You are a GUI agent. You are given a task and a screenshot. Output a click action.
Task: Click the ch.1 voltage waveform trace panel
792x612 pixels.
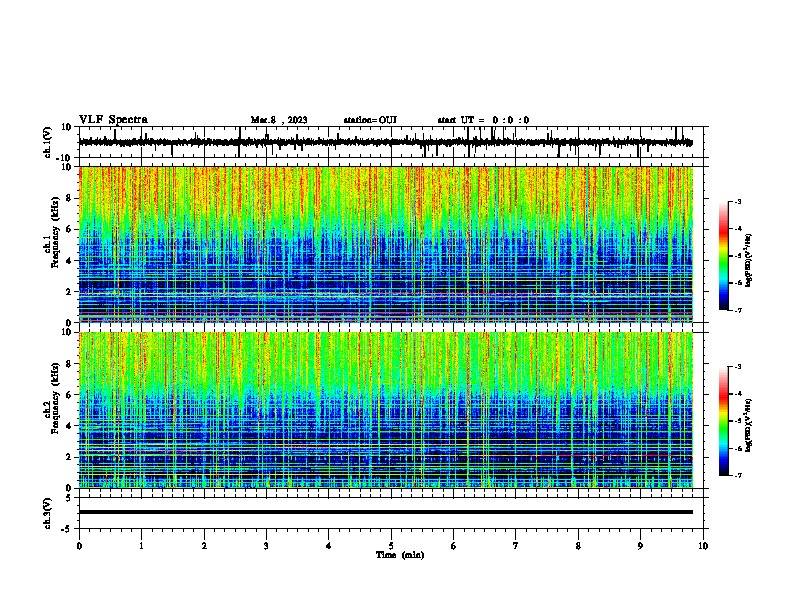391,142
